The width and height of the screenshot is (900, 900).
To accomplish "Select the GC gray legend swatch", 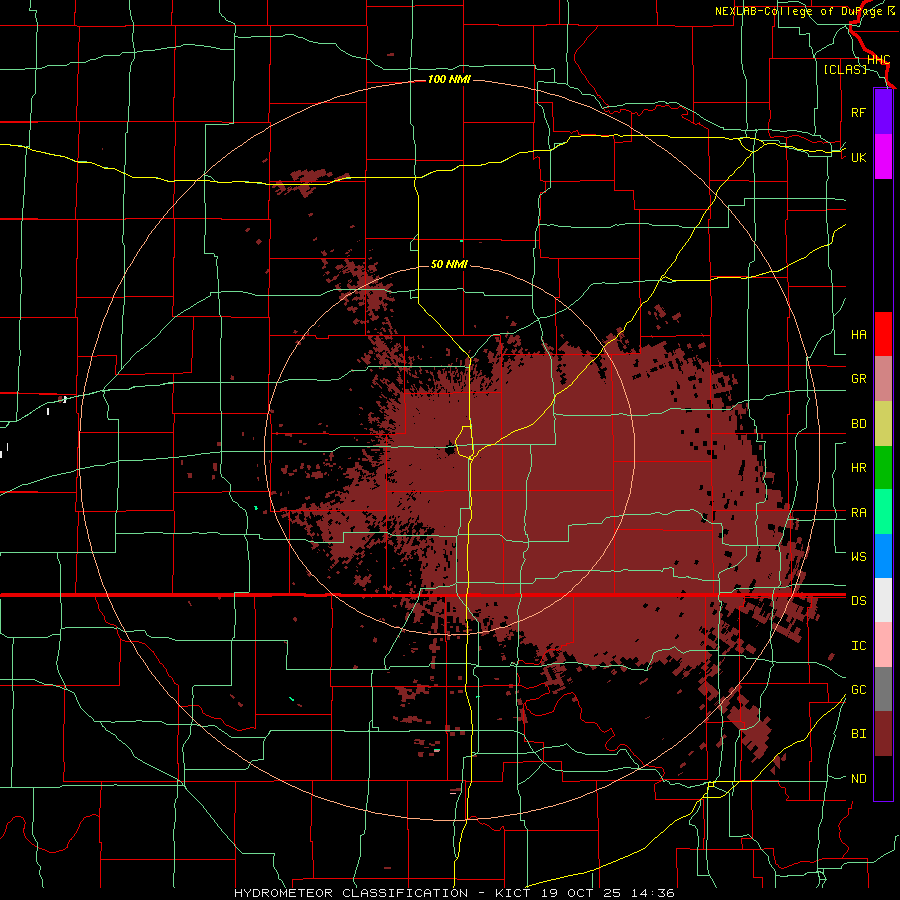I will point(883,689).
